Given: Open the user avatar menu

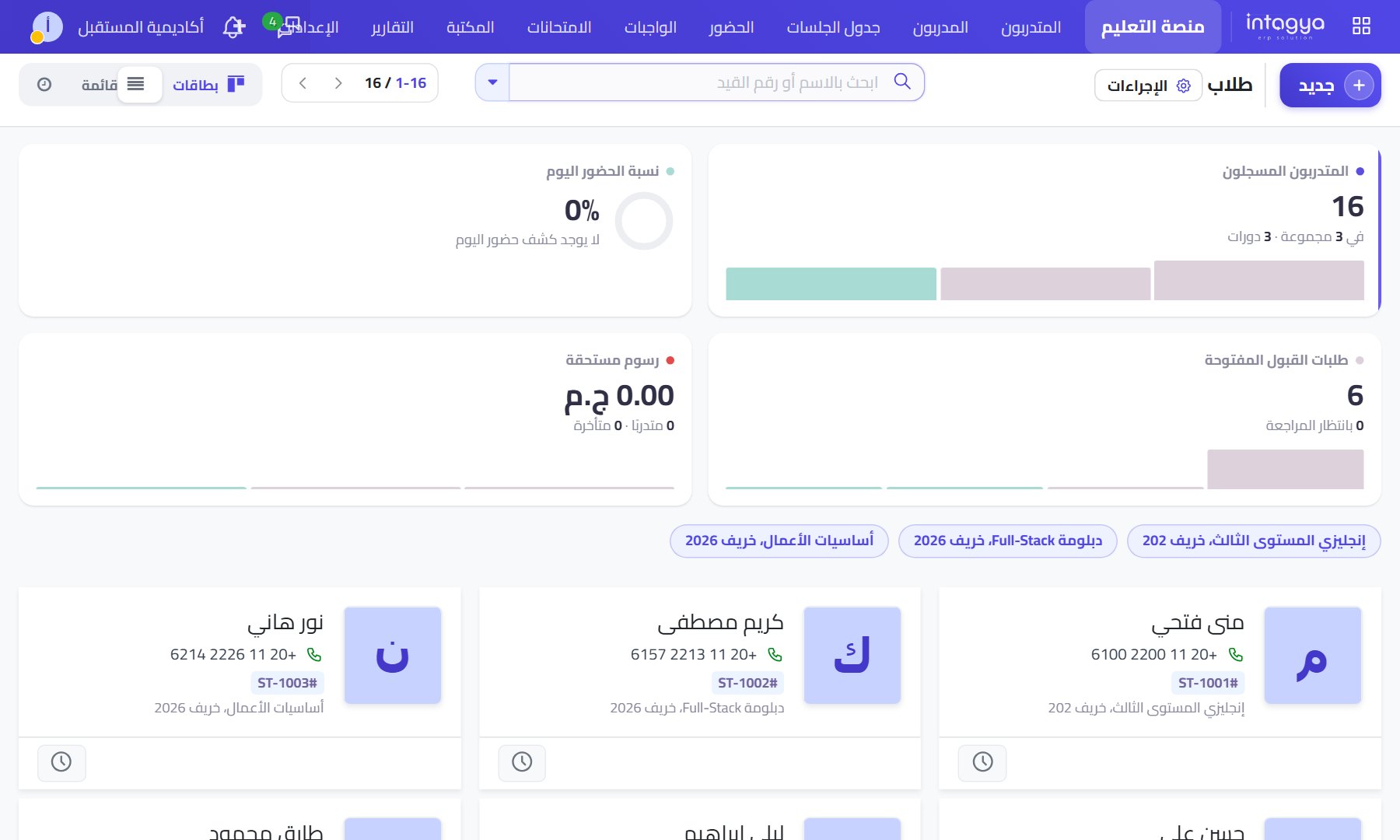Looking at the screenshot, I should point(47,27).
